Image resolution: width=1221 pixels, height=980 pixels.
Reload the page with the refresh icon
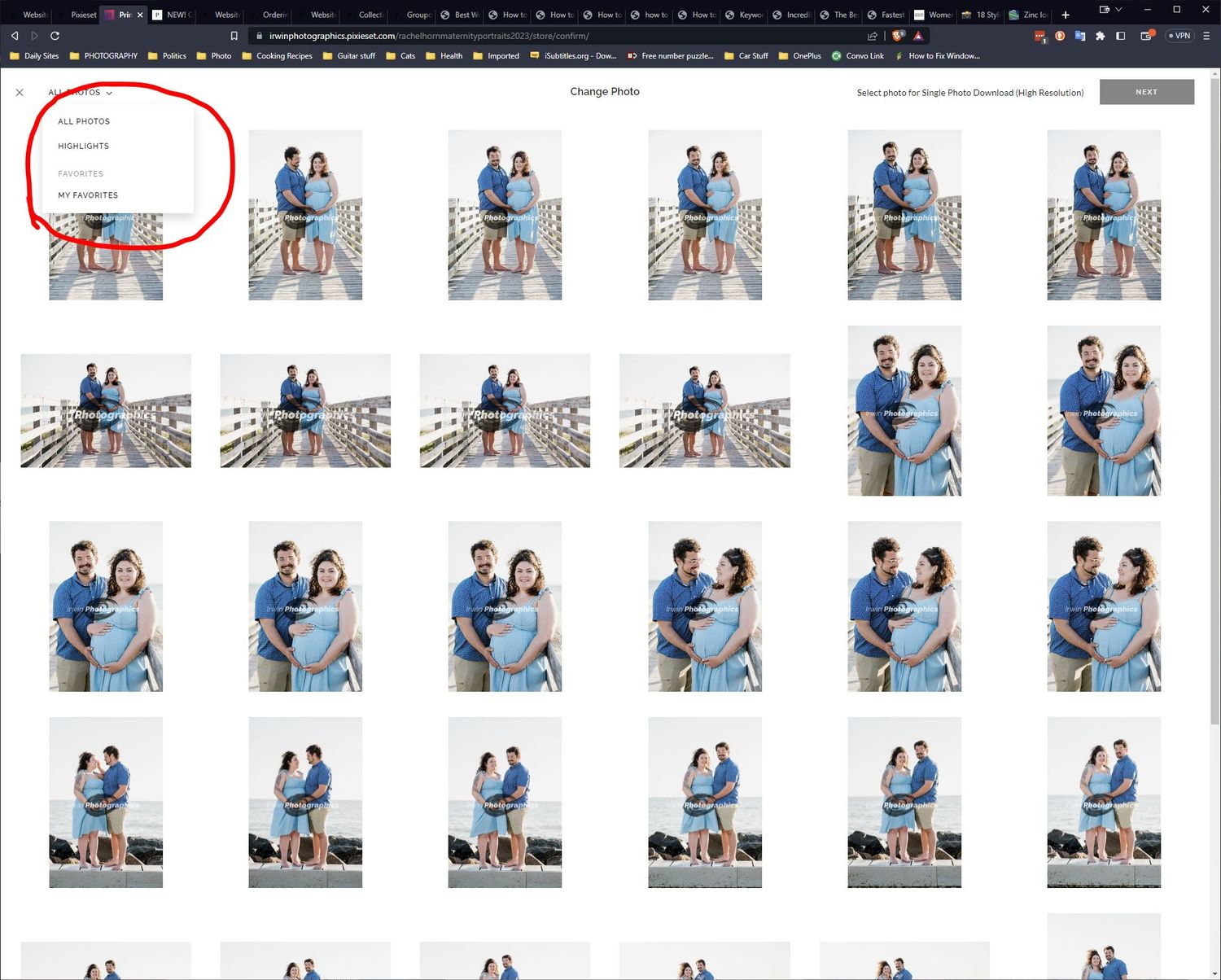[x=55, y=36]
